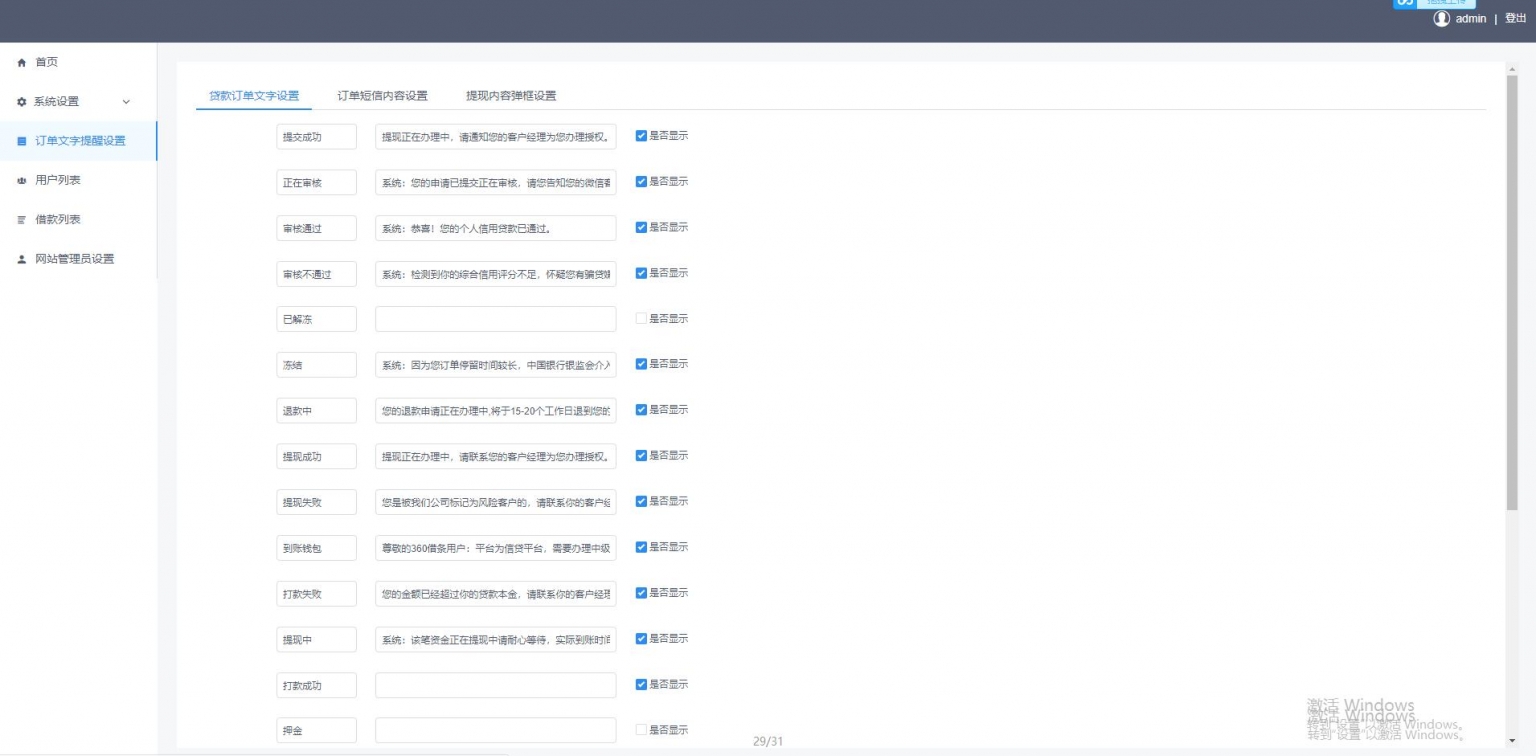Viewport: 1536px width, 756px height.
Task: Open the 提现内容弹框设置 tab
Action: point(511,96)
